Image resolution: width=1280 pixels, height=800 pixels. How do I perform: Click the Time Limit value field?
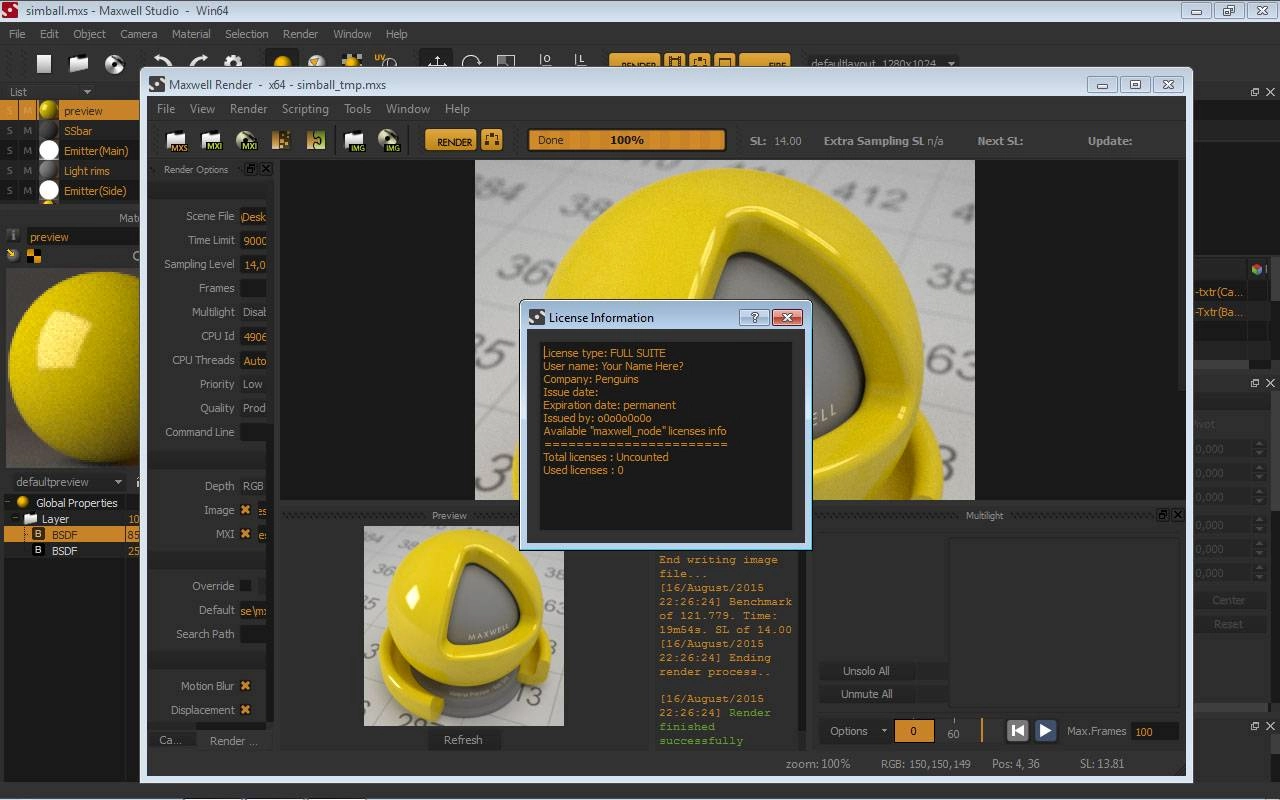pos(254,240)
